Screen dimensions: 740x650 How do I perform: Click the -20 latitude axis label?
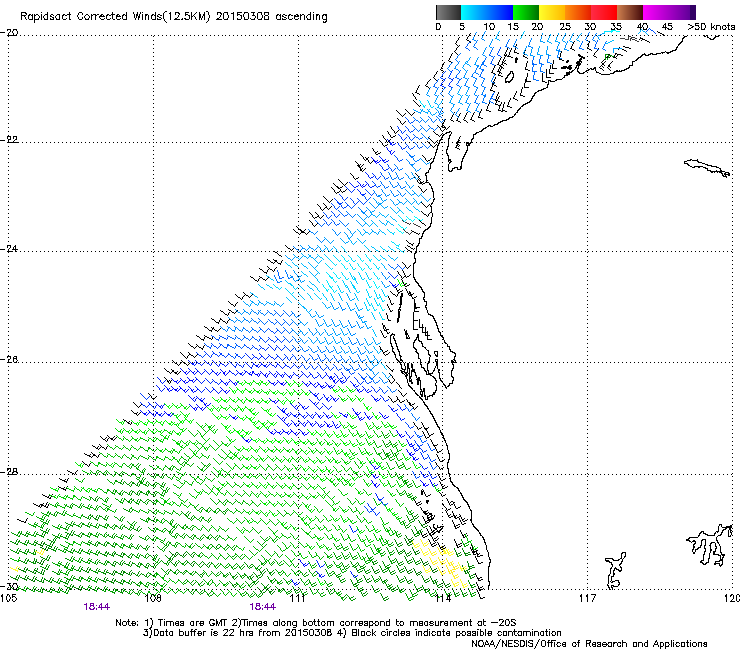coord(9,33)
